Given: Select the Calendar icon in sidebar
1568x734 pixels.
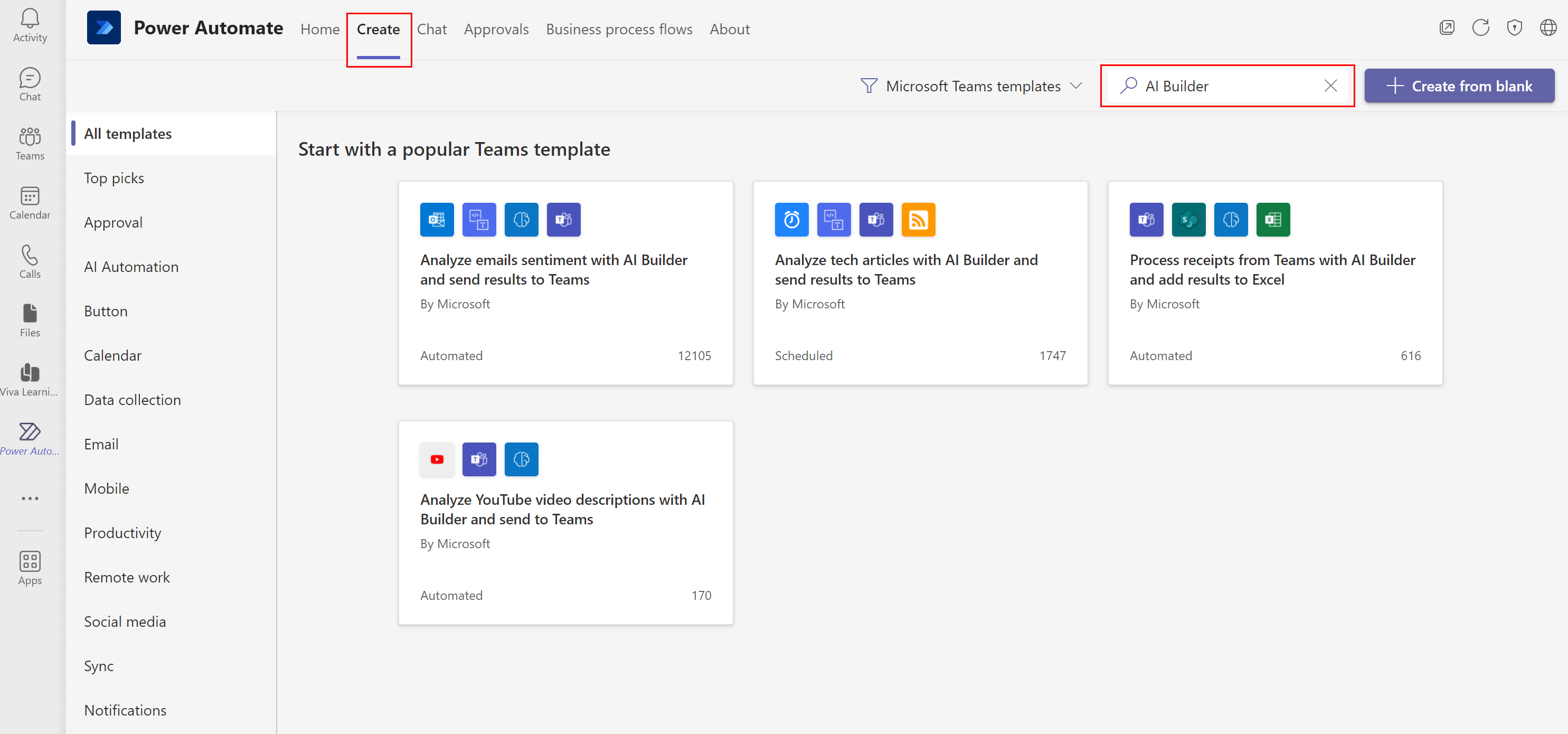Looking at the screenshot, I should coord(30,196).
